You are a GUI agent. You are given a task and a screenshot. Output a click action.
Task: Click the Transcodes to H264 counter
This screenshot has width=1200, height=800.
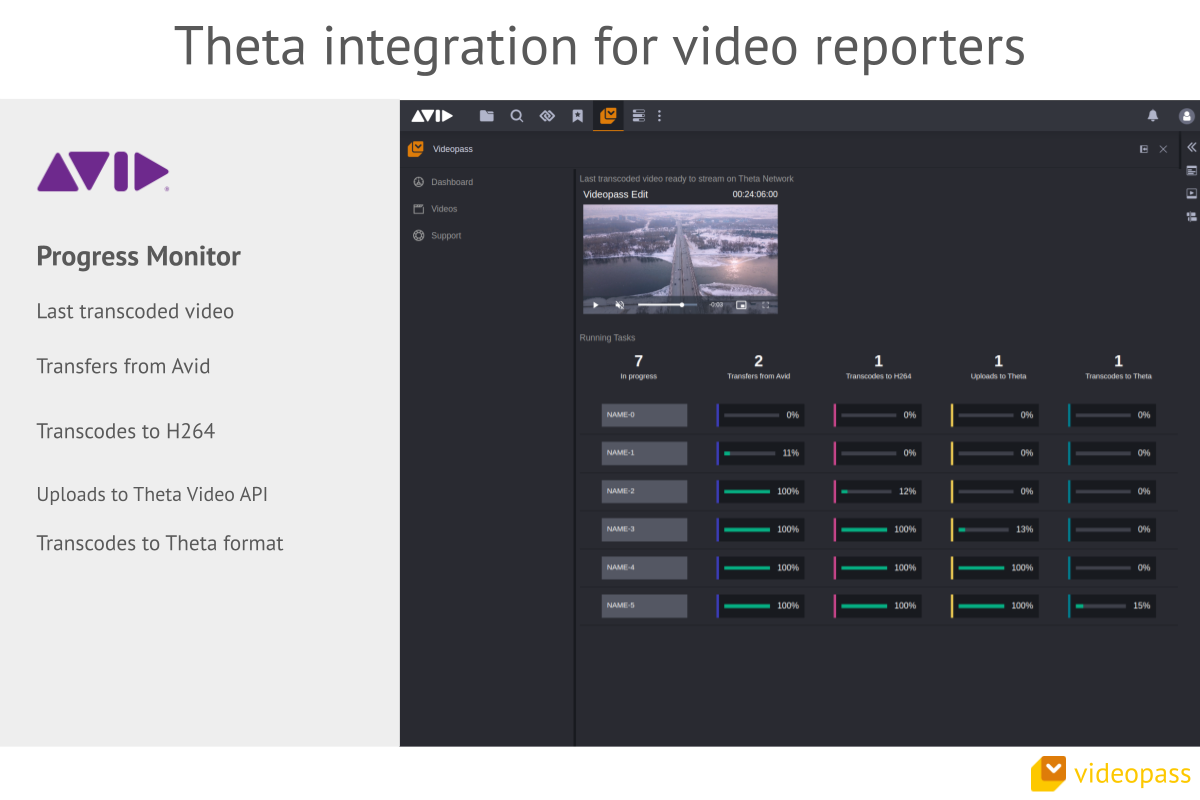(x=878, y=367)
